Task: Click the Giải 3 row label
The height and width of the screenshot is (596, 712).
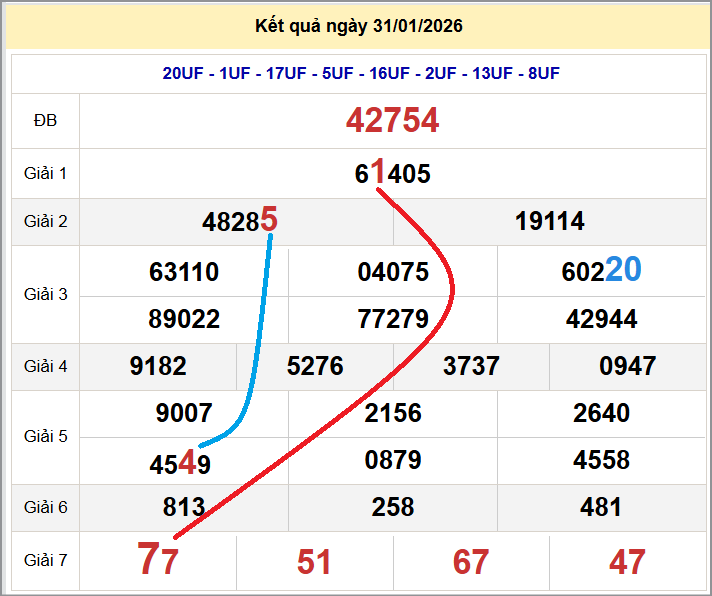Action: [45, 295]
